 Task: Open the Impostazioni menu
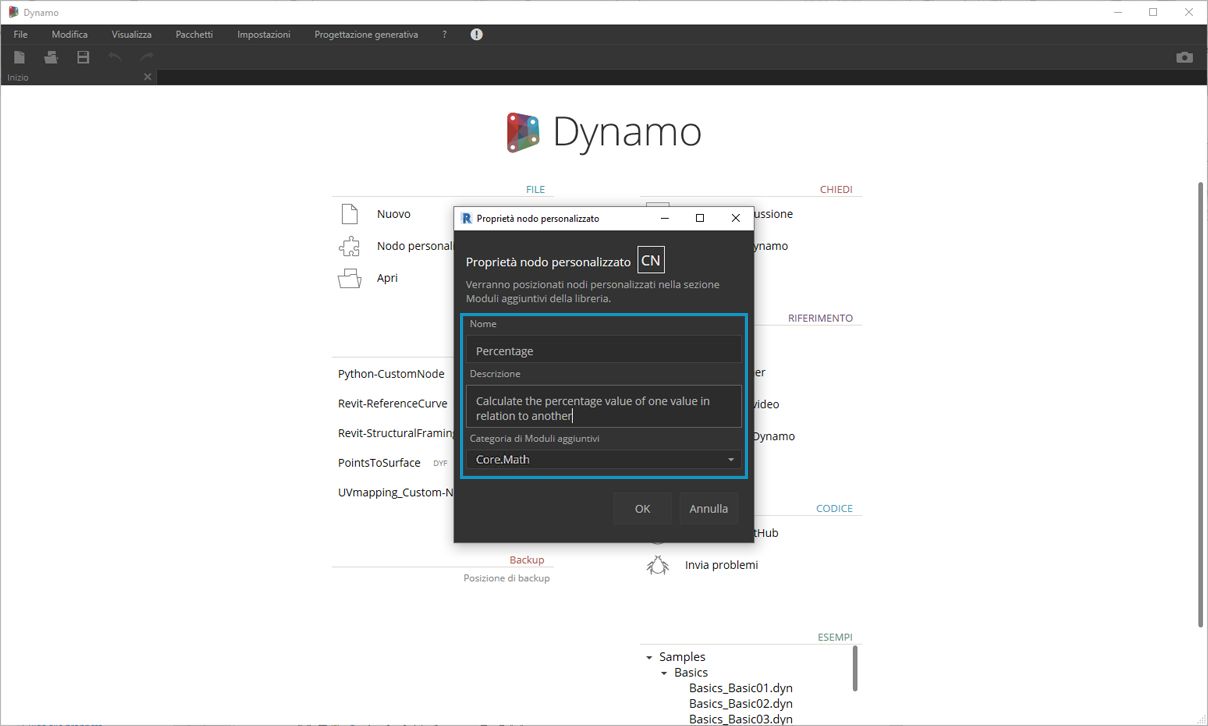pyautogui.click(x=264, y=34)
